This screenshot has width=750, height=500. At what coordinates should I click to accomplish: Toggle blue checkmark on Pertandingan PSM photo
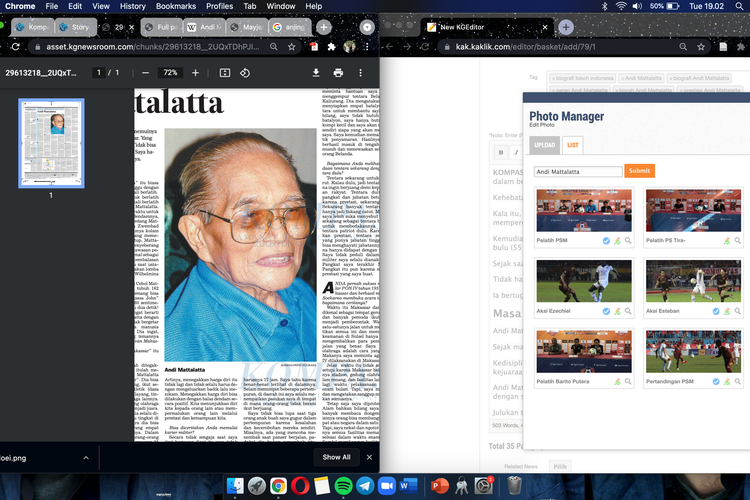[717, 381]
